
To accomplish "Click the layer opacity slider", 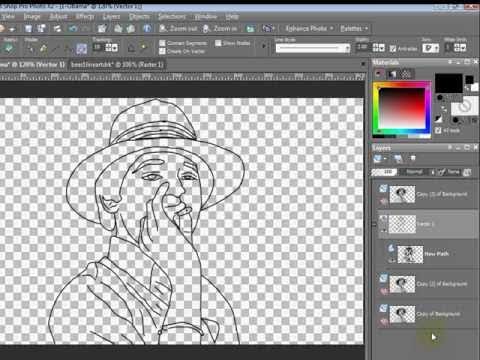I will point(384,172).
